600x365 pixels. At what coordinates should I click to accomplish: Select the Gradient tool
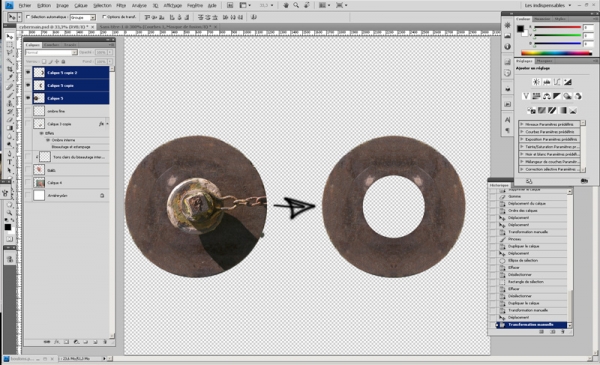(x=10, y=128)
